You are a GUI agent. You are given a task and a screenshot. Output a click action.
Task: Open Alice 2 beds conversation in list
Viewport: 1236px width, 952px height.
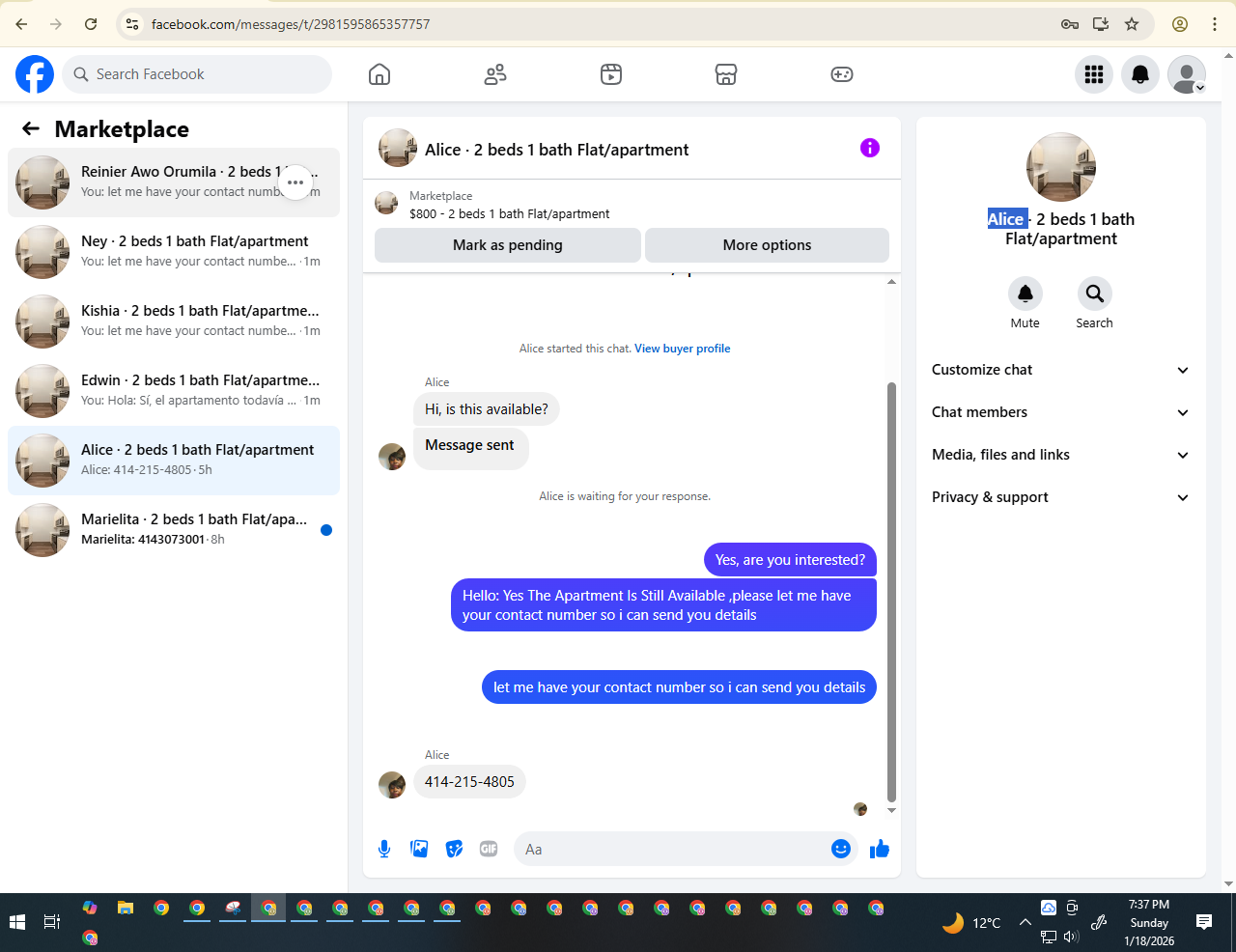(x=174, y=461)
